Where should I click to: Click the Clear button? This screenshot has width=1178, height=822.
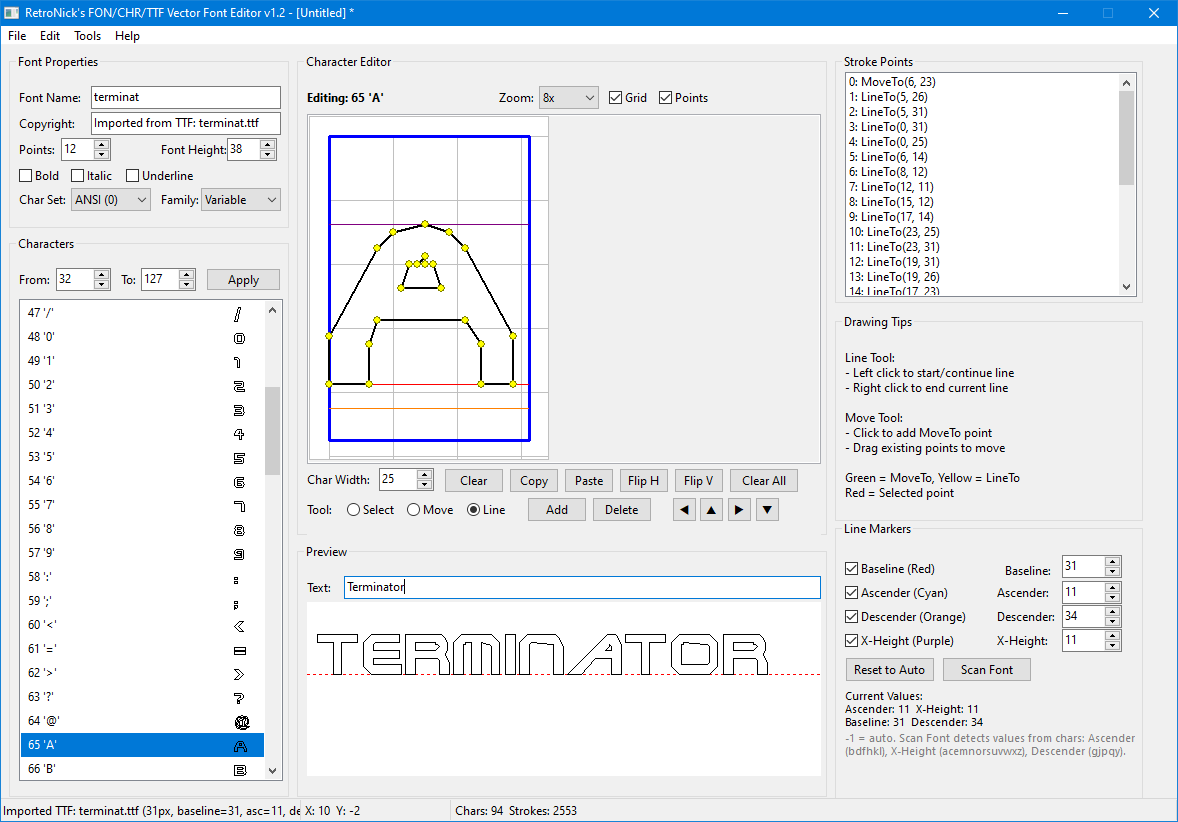473,481
